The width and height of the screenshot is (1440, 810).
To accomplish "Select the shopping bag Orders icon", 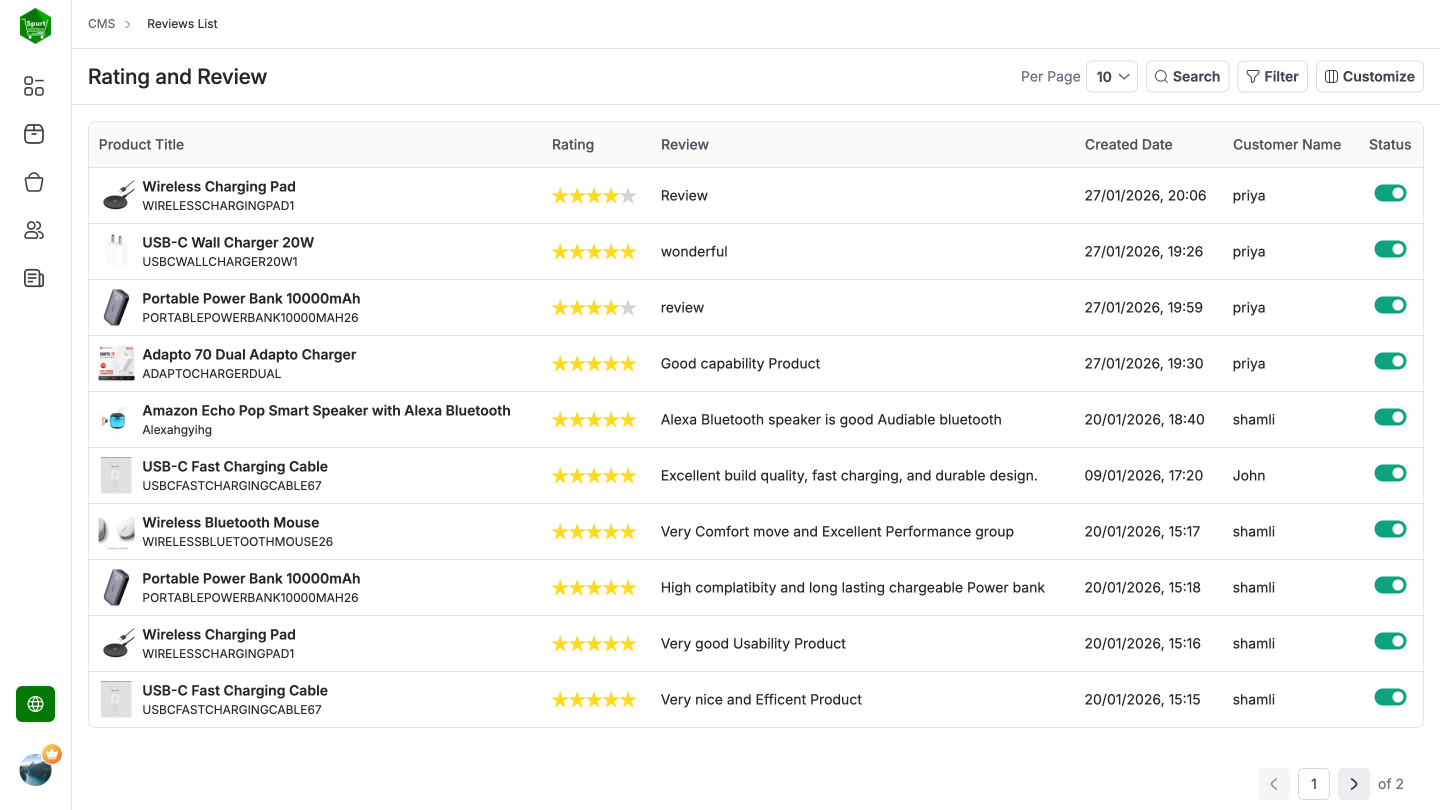I will click(x=33, y=182).
